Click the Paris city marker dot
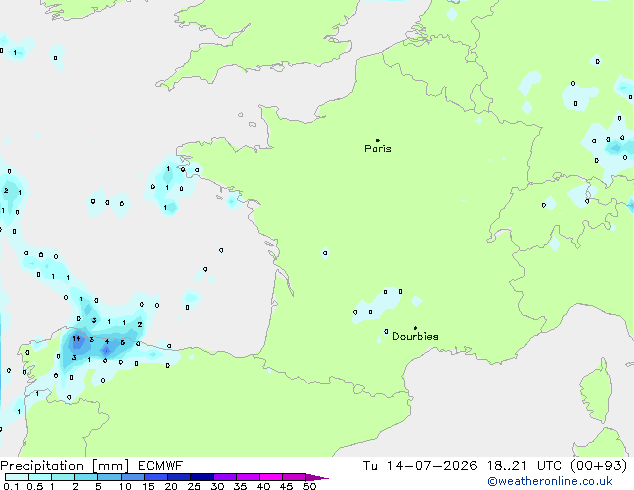The width and height of the screenshot is (634, 490). pyautogui.click(x=378, y=140)
